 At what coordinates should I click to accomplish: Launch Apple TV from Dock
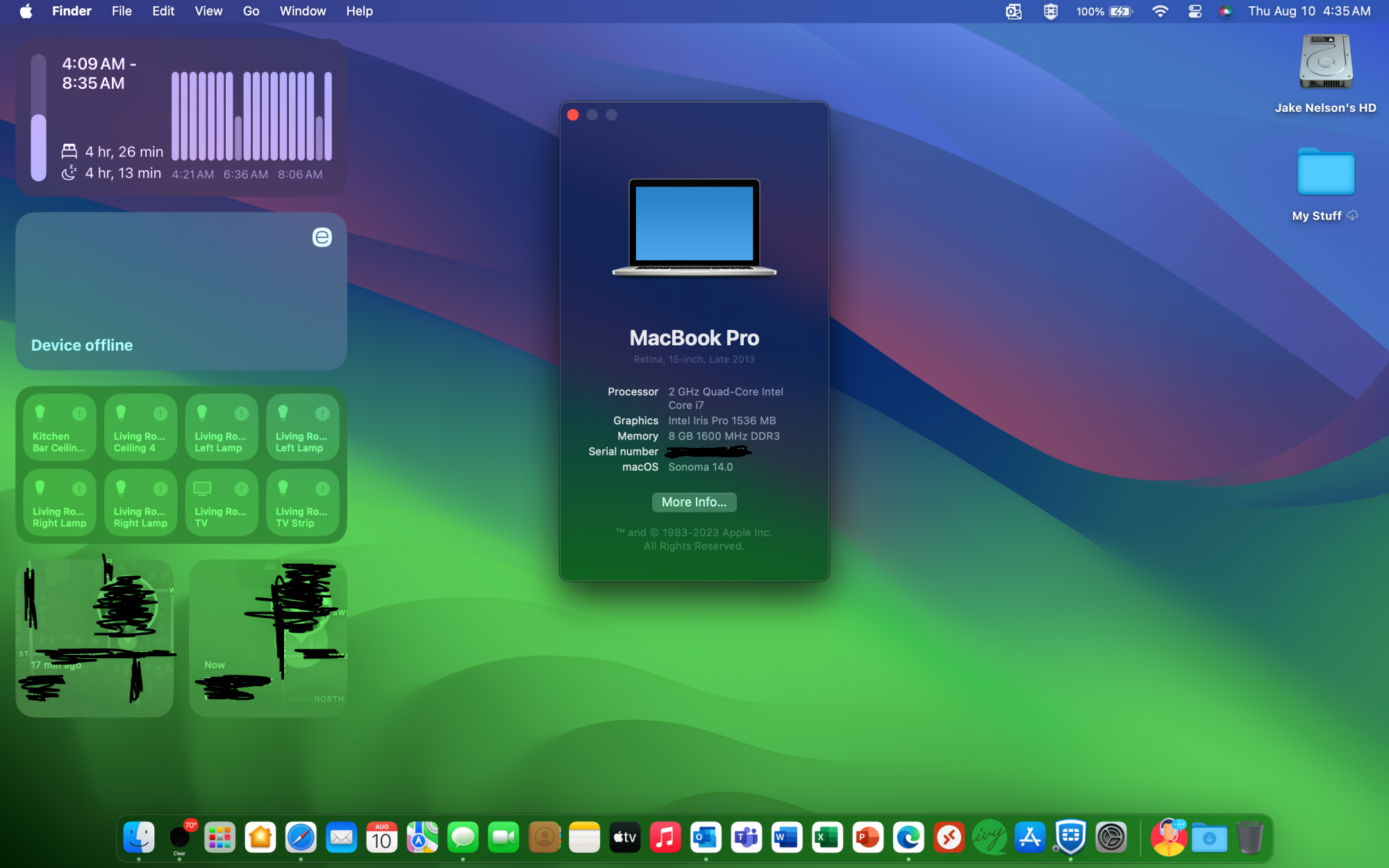[624, 837]
